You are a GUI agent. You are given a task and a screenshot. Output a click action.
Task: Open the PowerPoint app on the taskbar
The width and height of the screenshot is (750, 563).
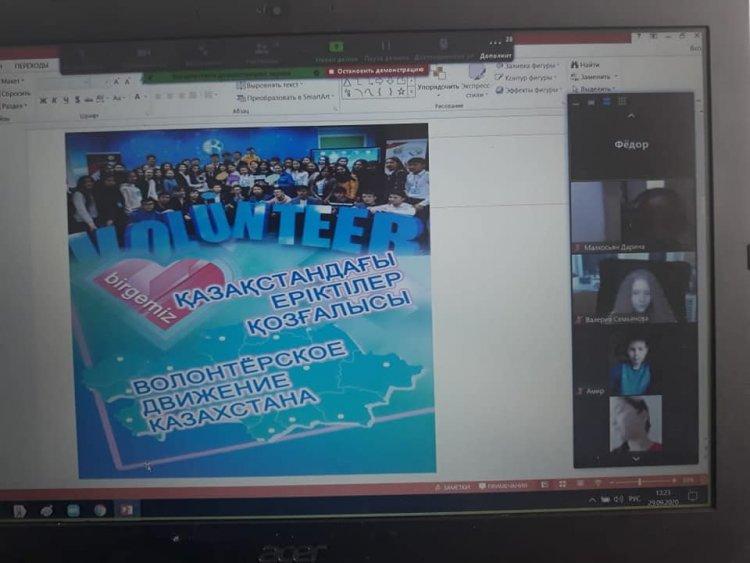click(126, 510)
